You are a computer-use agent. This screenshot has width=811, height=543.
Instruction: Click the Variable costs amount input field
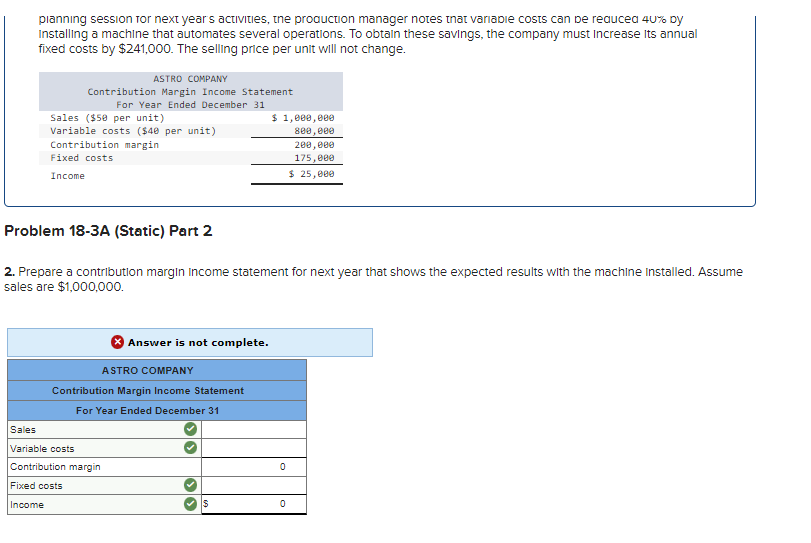(x=254, y=448)
